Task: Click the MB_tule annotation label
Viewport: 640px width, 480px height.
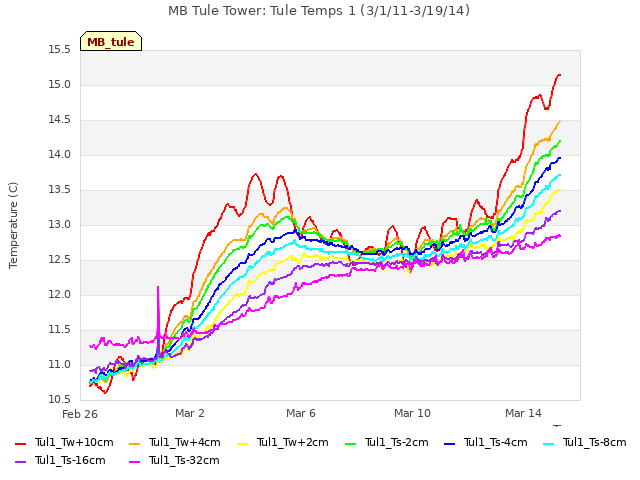Action: (111, 42)
